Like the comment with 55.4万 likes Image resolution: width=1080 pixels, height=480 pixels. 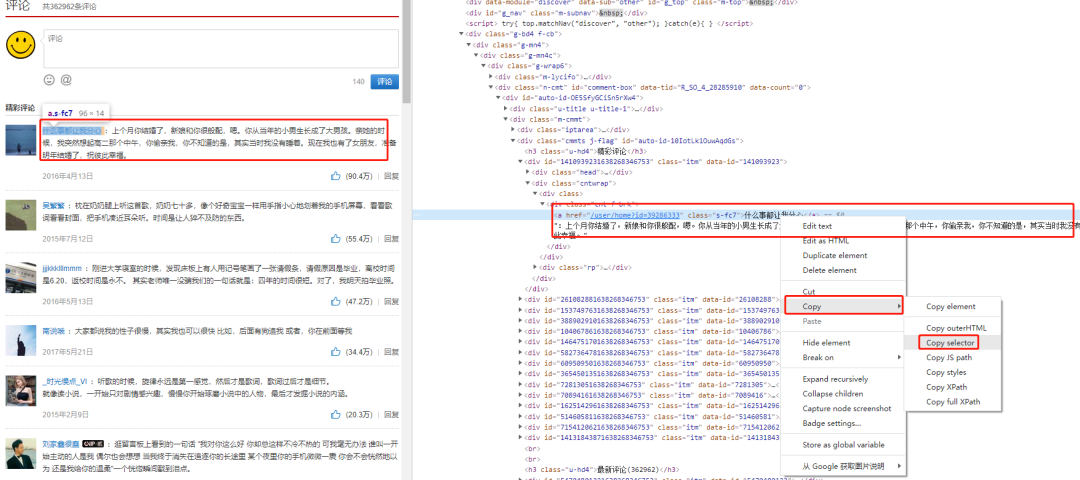(335, 239)
